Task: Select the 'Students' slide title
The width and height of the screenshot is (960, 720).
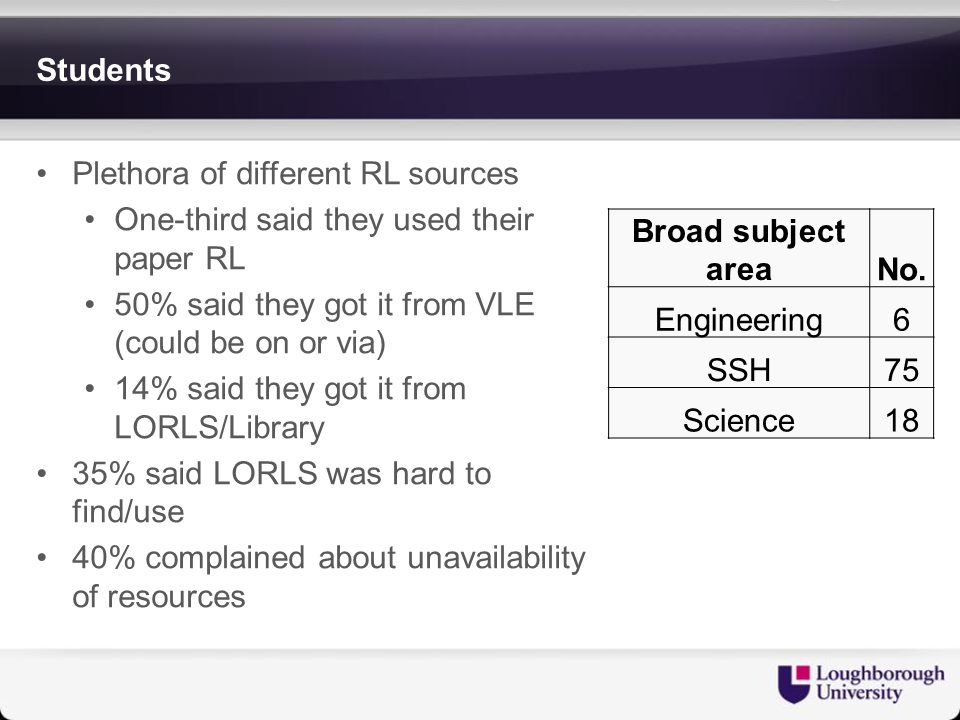Action: (103, 71)
